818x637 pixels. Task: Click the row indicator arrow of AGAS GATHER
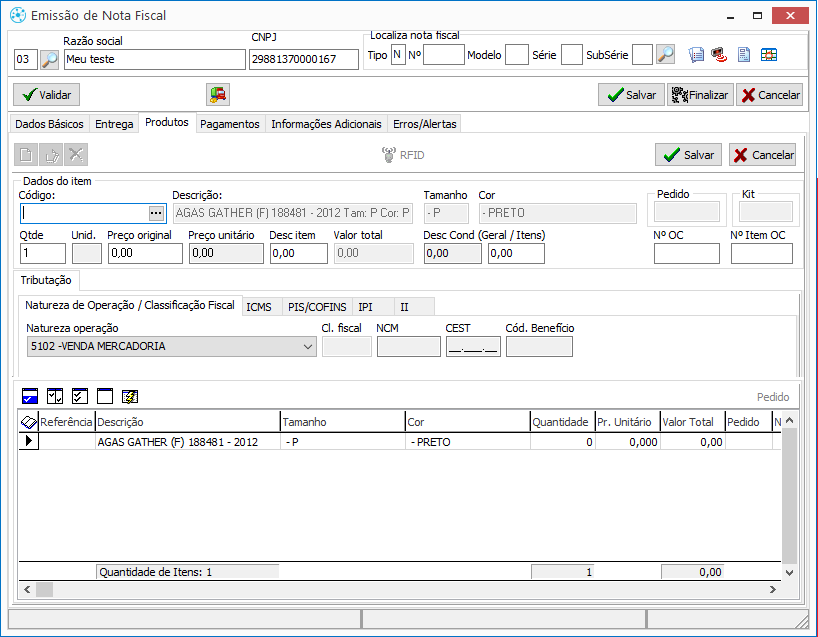[29, 441]
